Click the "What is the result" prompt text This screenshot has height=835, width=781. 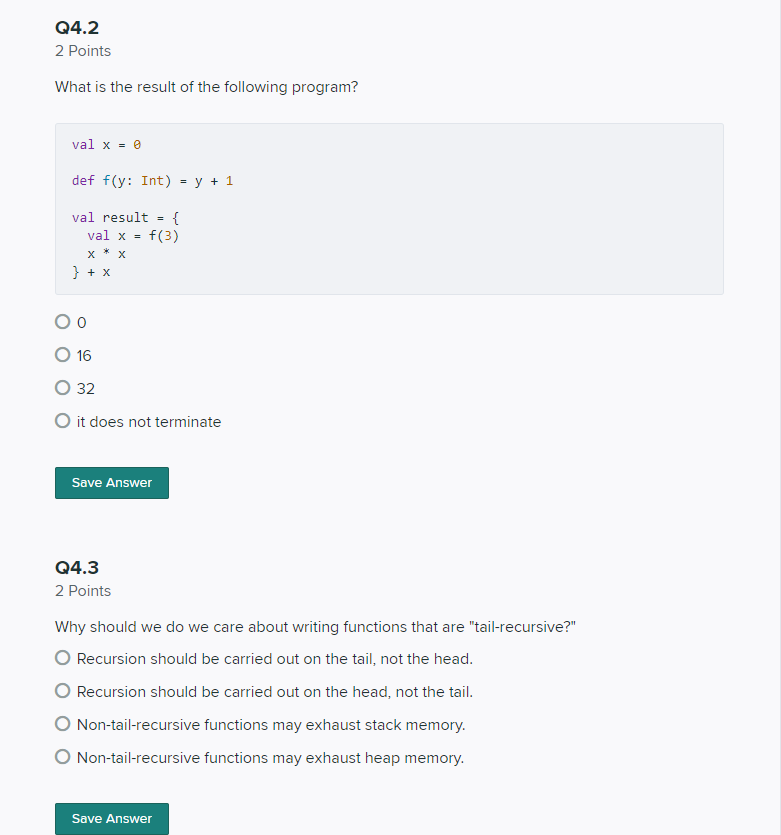pos(206,87)
